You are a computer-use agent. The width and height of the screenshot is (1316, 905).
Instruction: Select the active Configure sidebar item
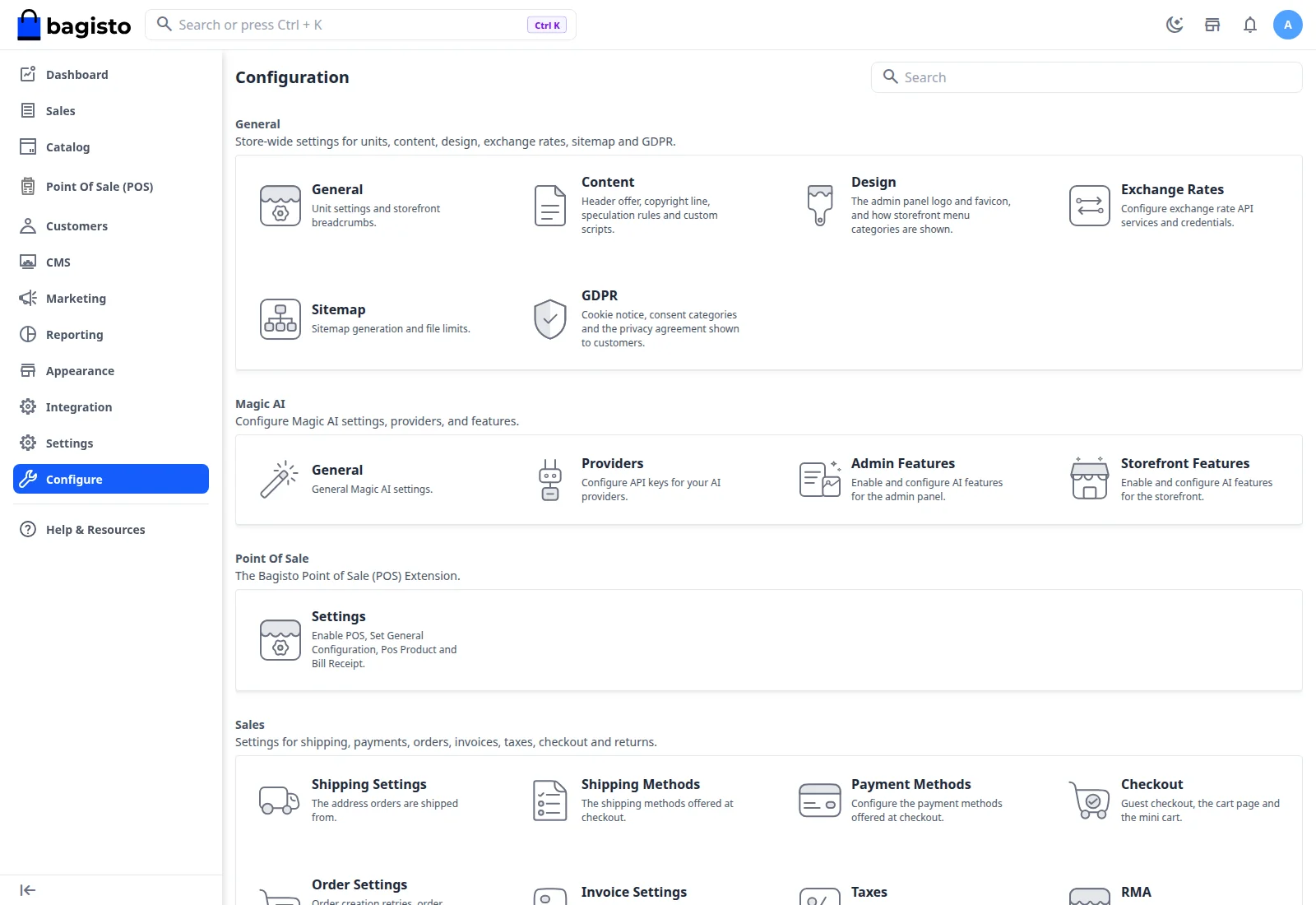[111, 479]
